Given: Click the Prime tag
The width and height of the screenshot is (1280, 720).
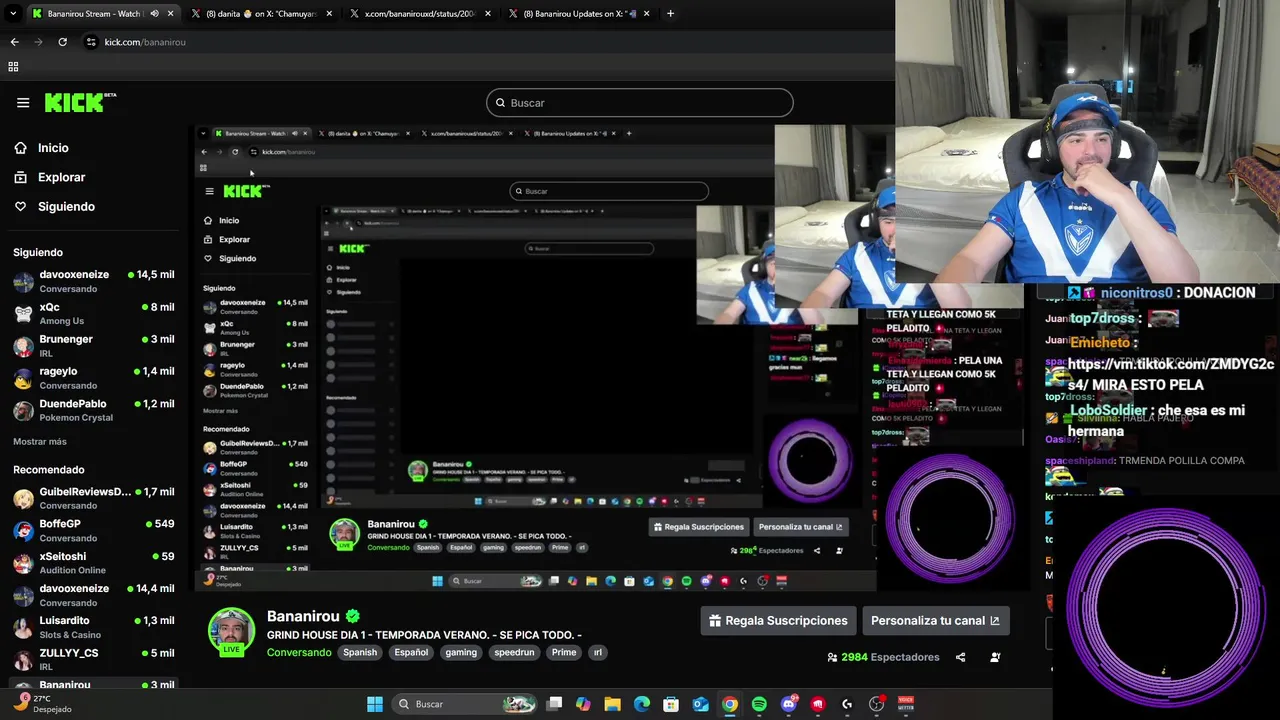Looking at the screenshot, I should (x=564, y=652).
